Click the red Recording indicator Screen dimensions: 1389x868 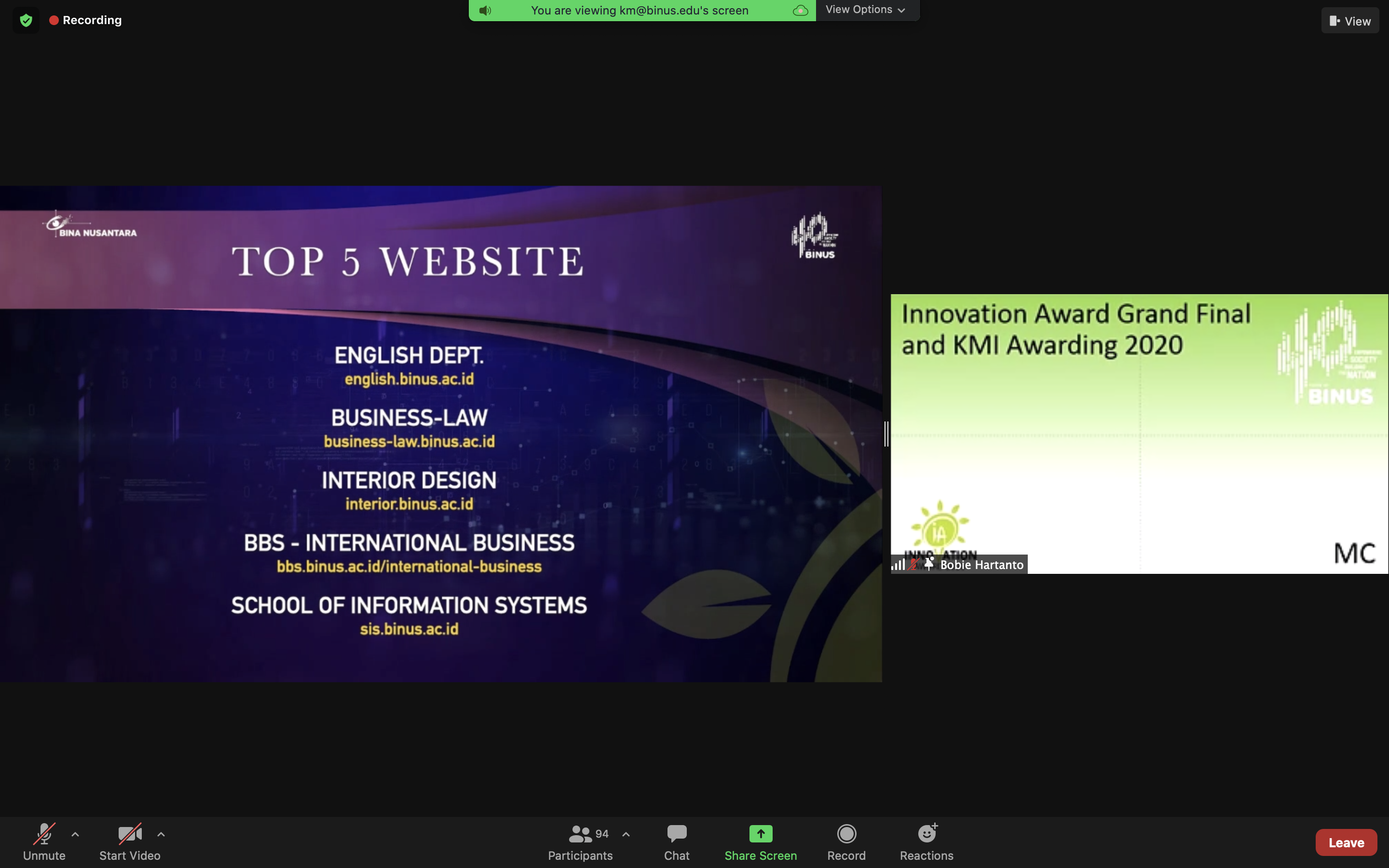[x=85, y=20]
